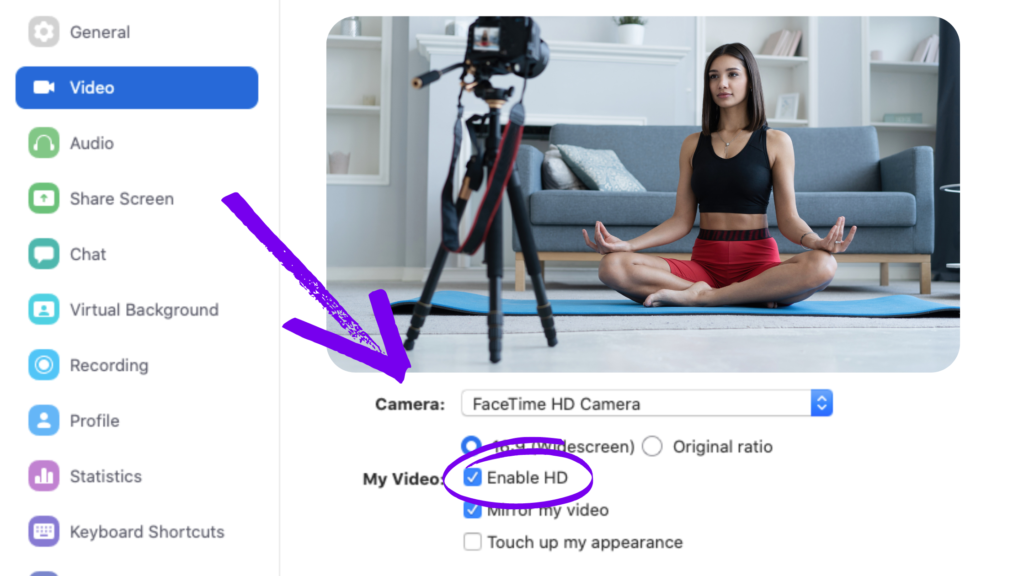Click the Camera dropdown arrow stepper

pyautogui.click(x=822, y=404)
